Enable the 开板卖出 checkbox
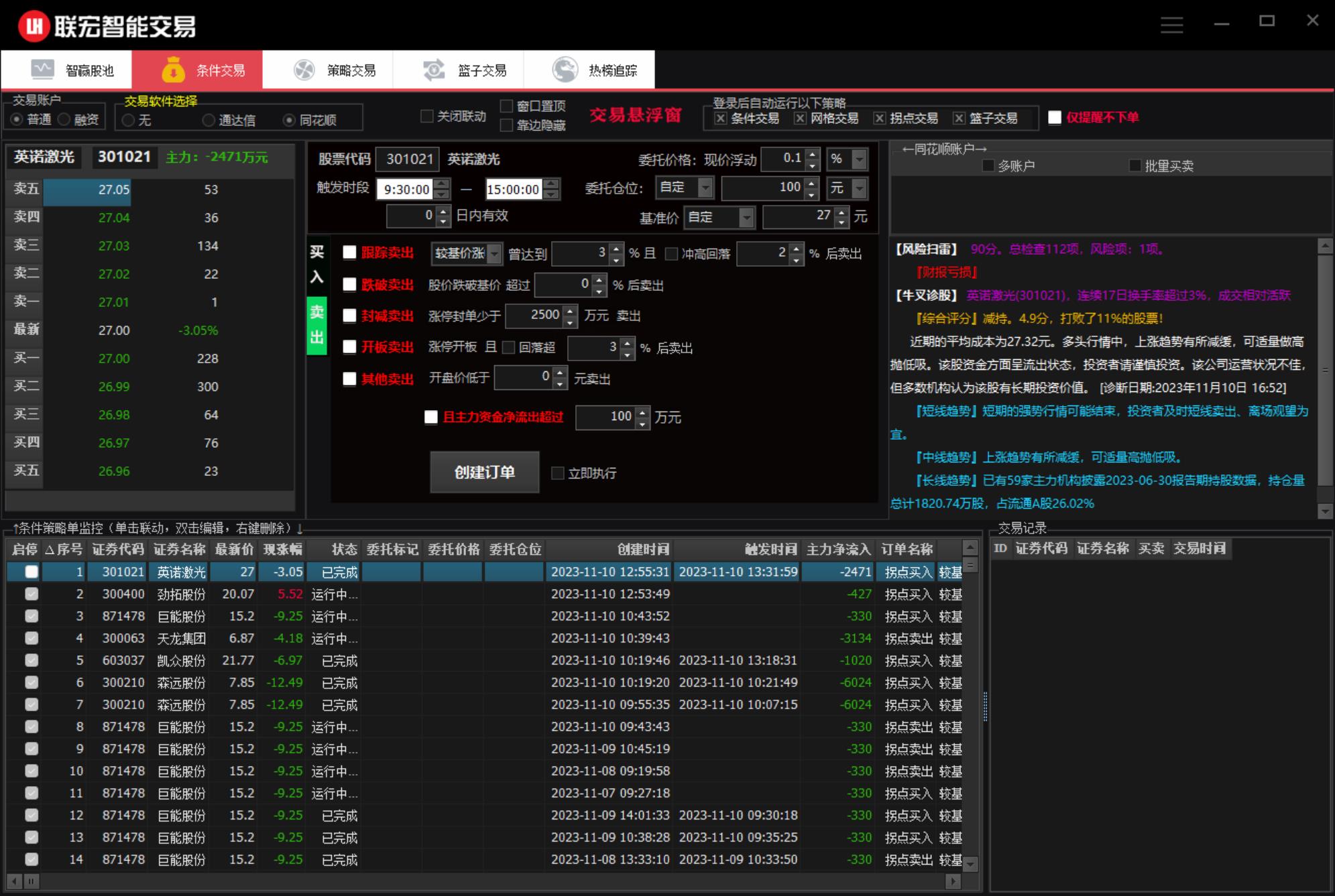1335x896 pixels. [349, 347]
